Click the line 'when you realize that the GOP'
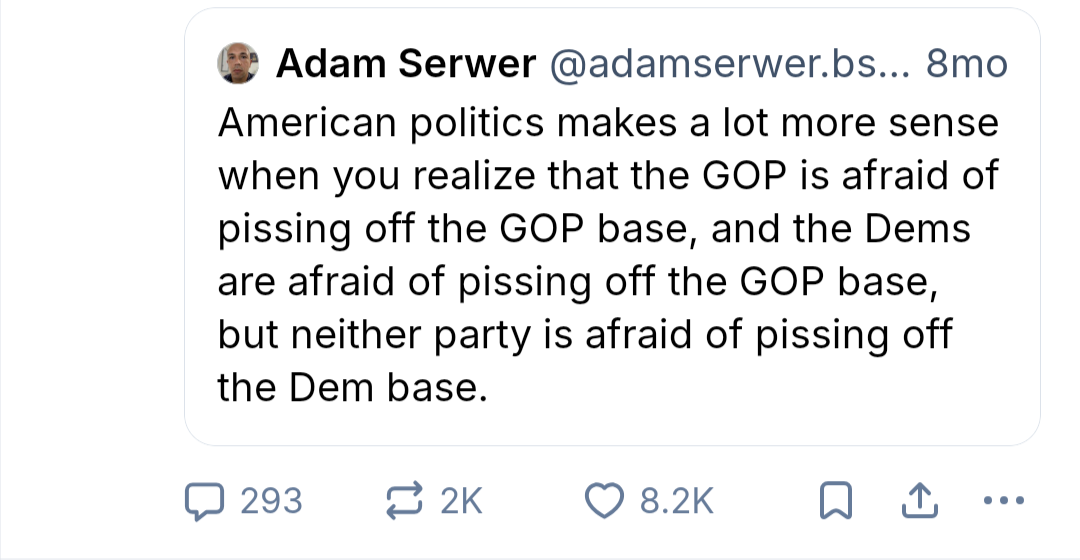Screen dimensions: 1080x560 pyautogui.click(x=608, y=176)
